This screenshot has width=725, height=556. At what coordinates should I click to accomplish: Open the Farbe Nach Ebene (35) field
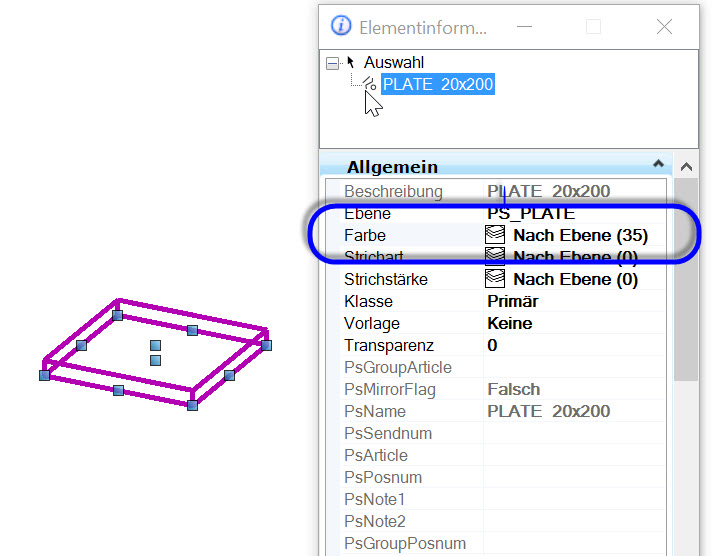coord(574,235)
